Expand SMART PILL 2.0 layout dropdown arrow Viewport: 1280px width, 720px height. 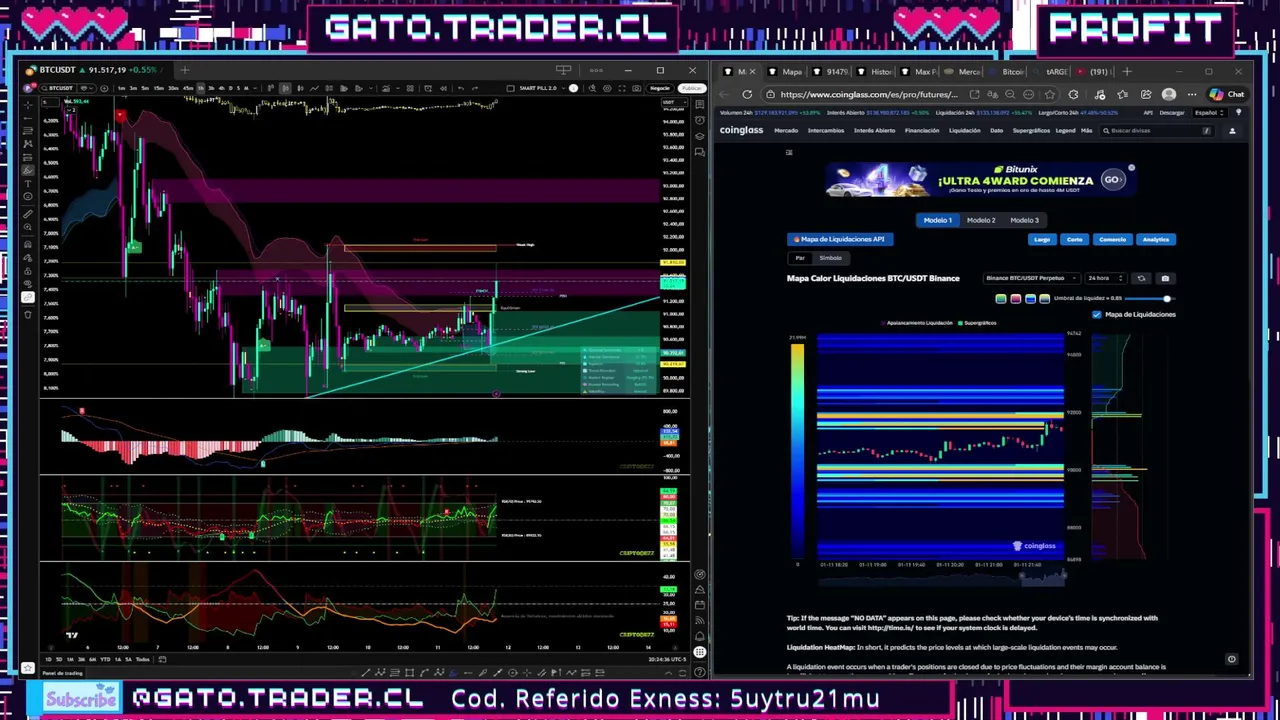click(x=563, y=88)
